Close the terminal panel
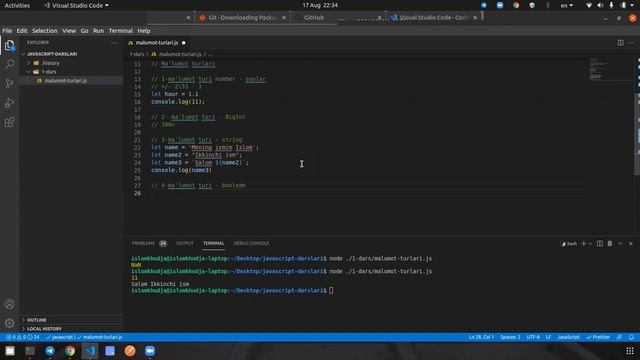 pyautogui.click(x=631, y=243)
